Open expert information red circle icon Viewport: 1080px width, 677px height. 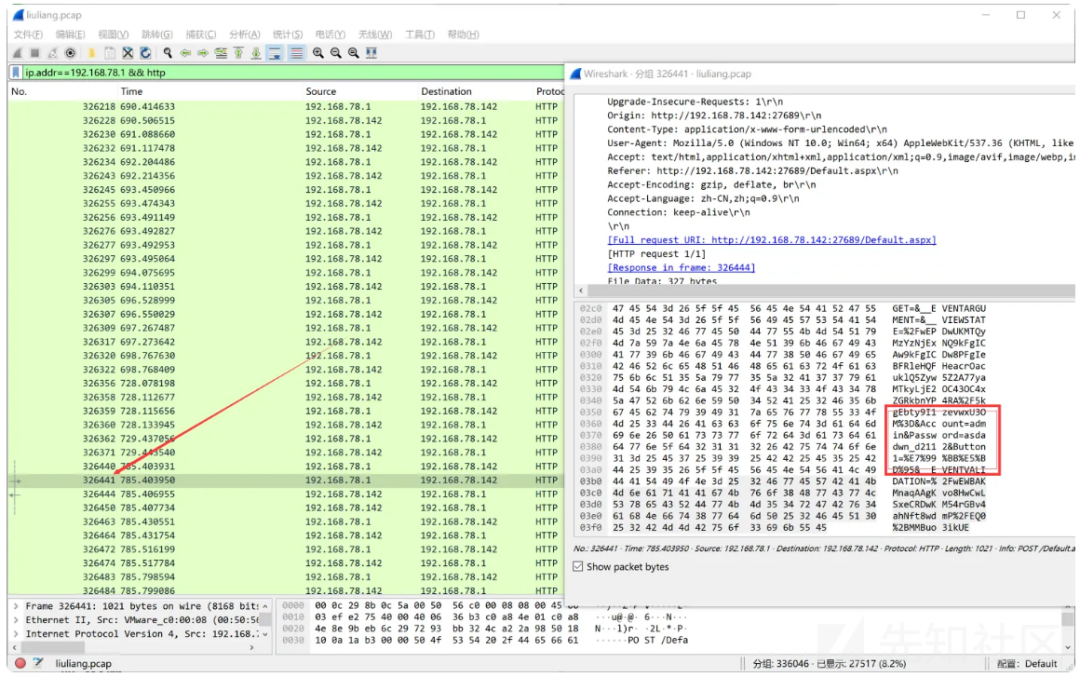coord(21,663)
